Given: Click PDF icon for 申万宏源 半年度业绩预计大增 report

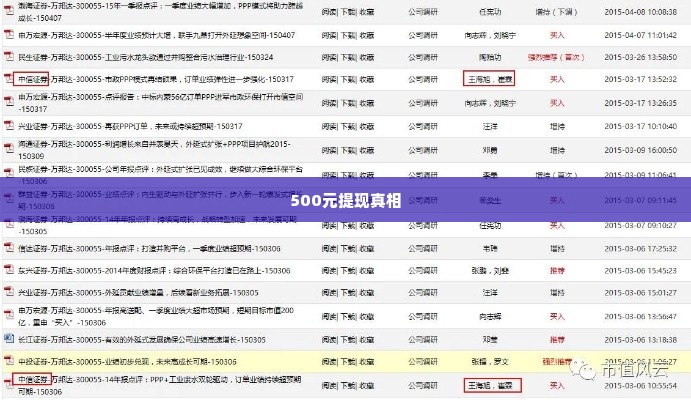Looking at the screenshot, I should click(9, 34).
